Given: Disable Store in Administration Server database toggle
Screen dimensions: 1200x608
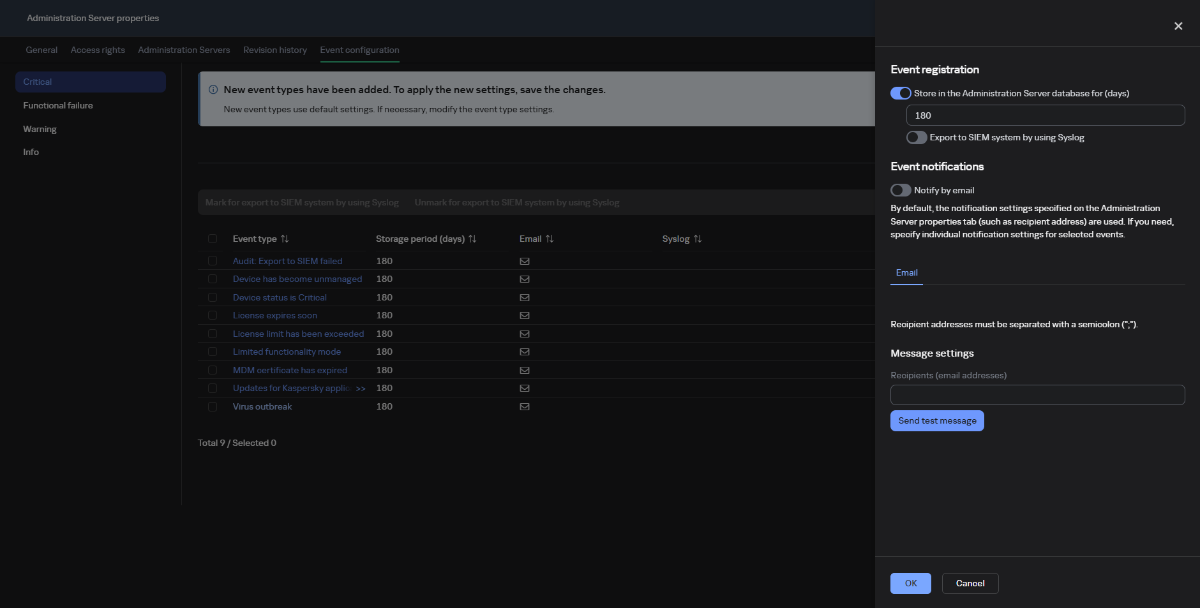Looking at the screenshot, I should [901, 93].
